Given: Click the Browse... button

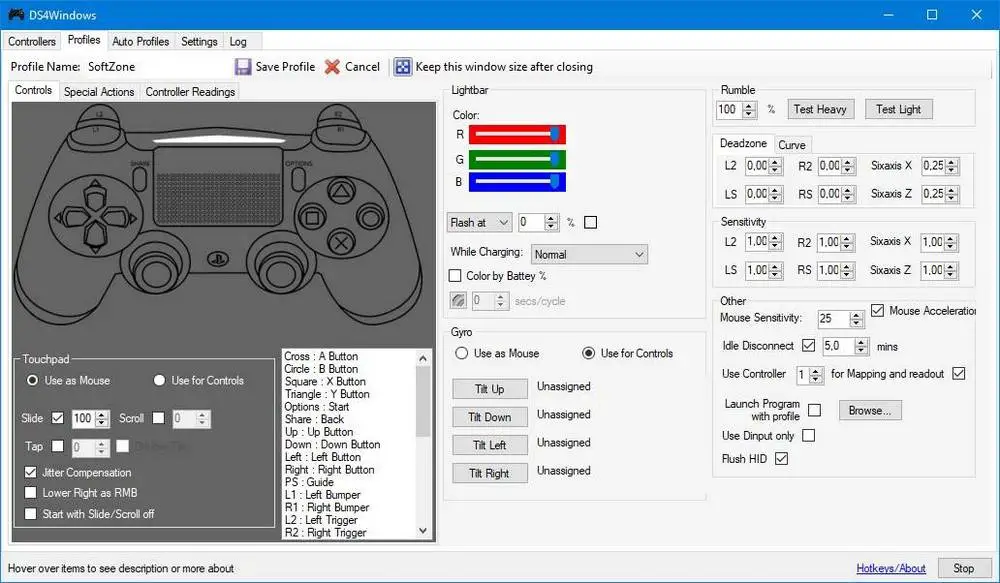Looking at the screenshot, I should (x=869, y=411).
